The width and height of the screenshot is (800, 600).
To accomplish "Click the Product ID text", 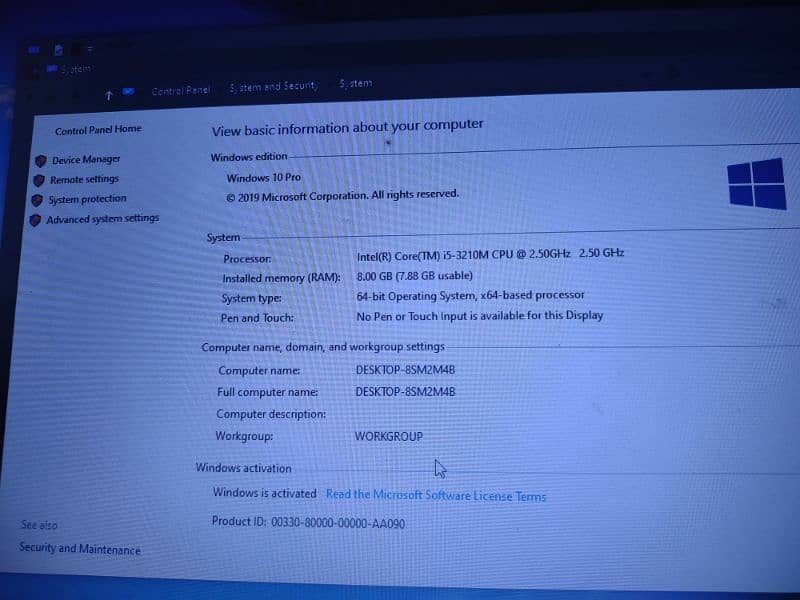I will click(x=308, y=522).
